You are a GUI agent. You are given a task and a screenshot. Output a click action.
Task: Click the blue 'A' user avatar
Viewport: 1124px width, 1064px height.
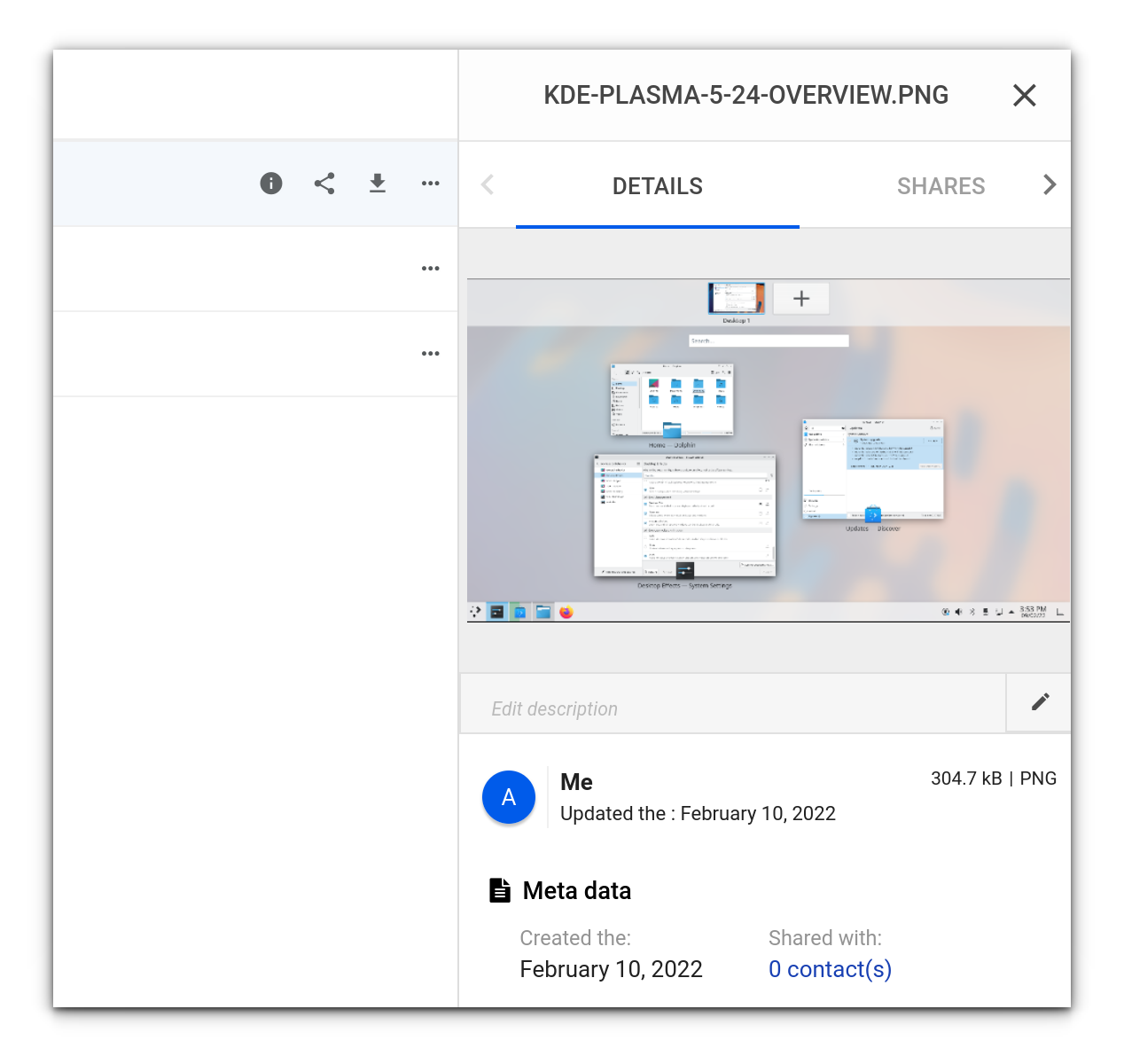tap(509, 797)
